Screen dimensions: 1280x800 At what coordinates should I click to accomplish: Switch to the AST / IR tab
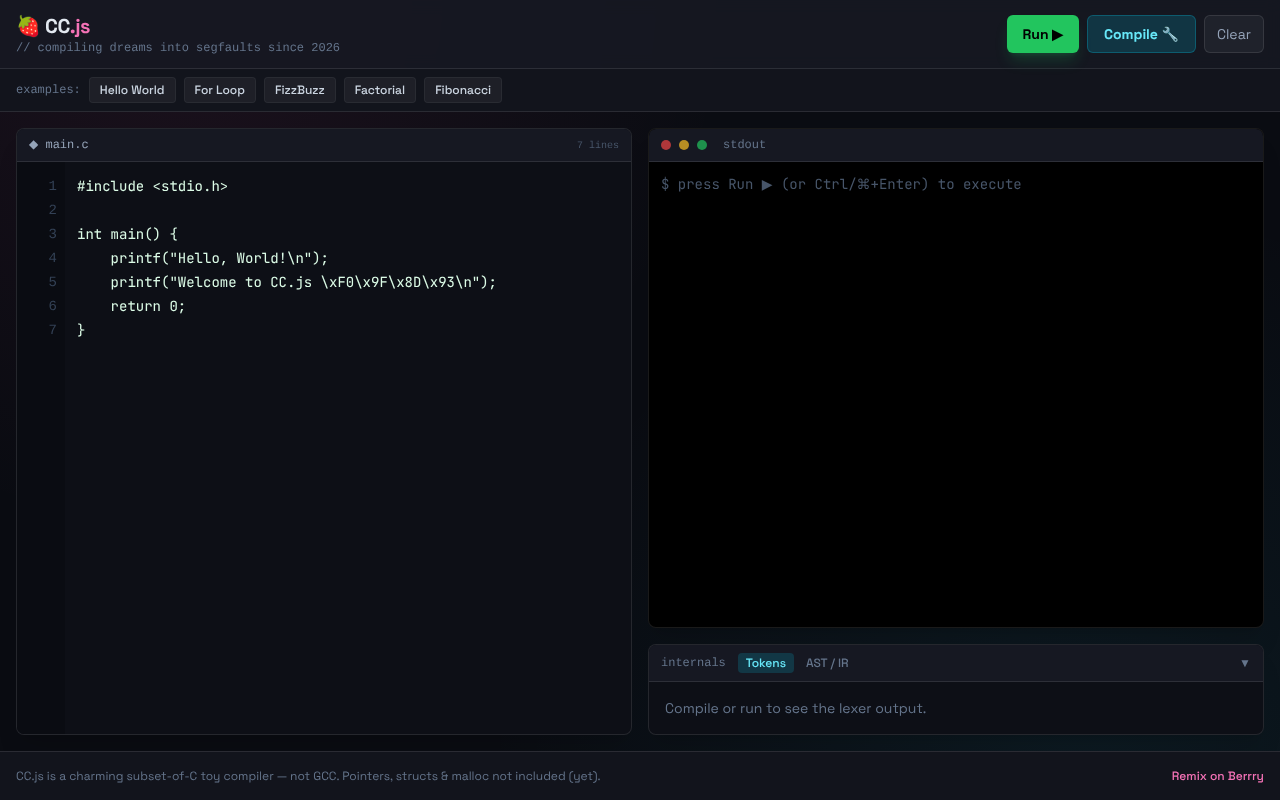[827, 663]
